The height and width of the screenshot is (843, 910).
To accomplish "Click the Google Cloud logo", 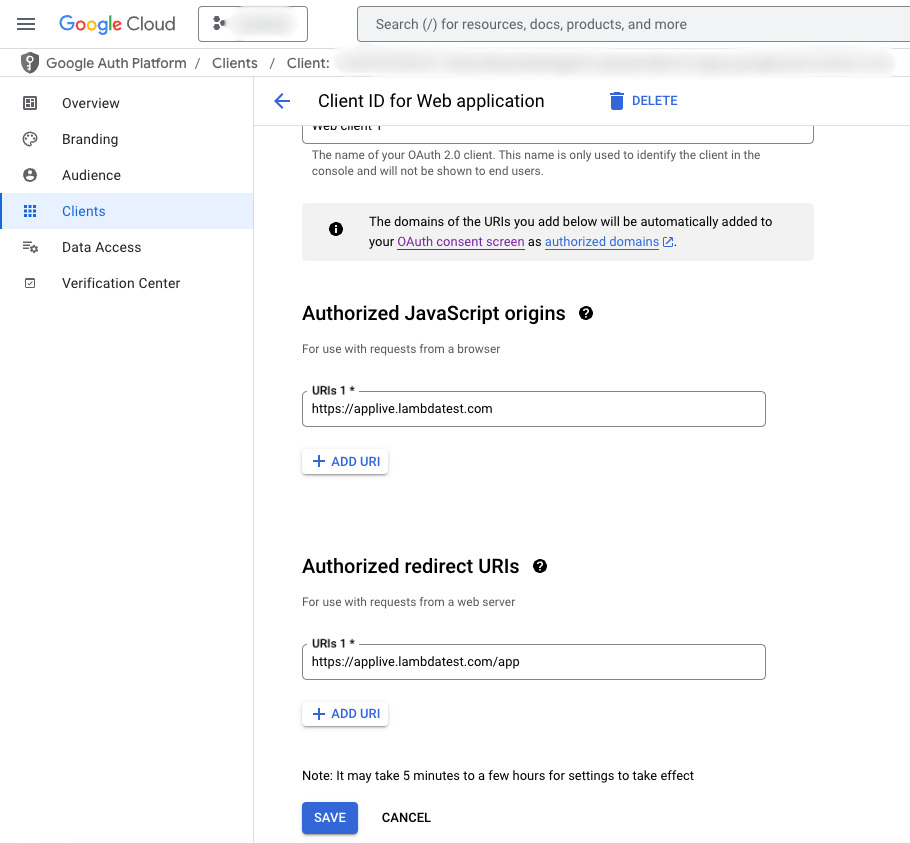I will coord(117,24).
